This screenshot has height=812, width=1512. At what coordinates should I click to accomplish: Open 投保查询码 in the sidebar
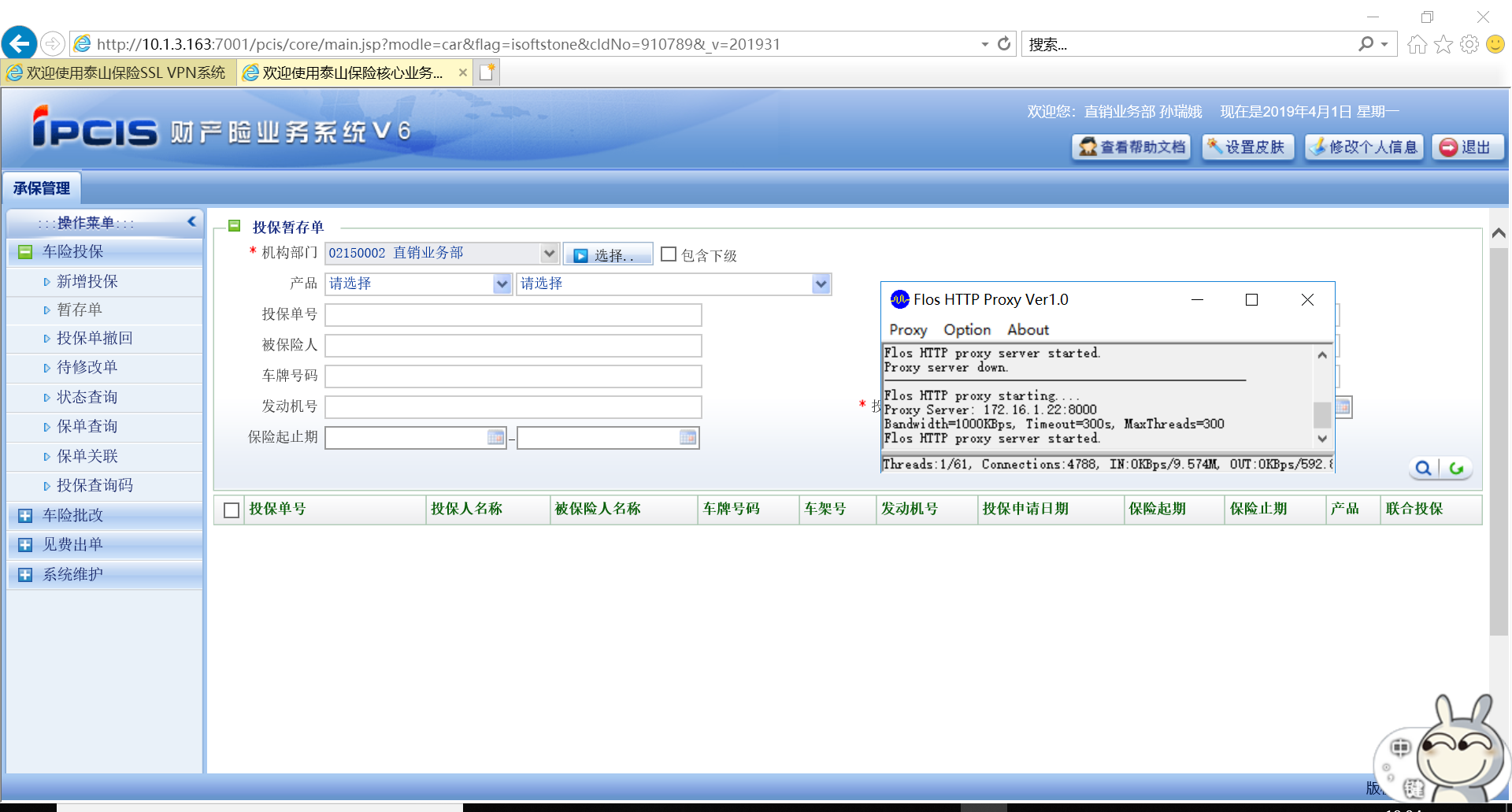coord(94,485)
